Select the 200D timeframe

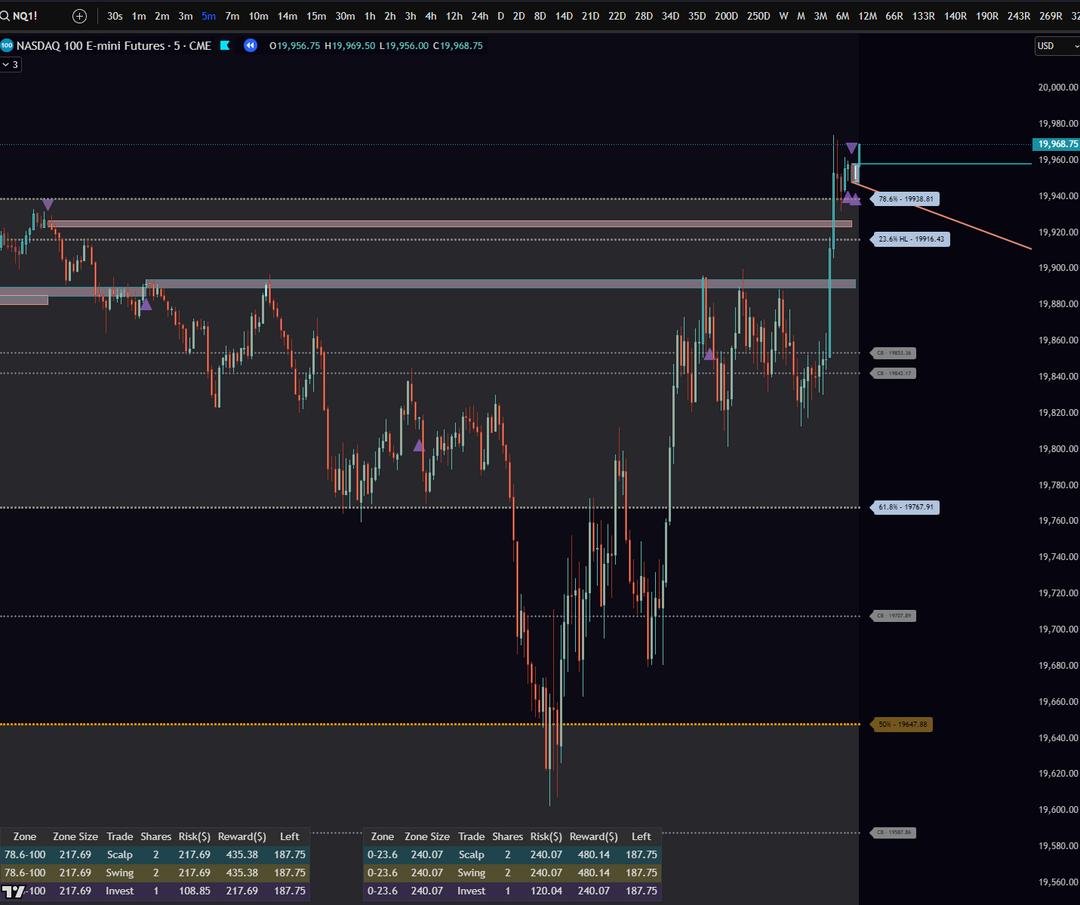[x=727, y=16]
